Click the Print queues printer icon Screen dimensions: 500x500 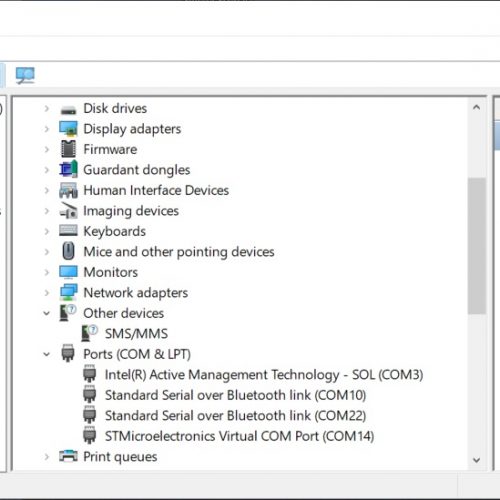pos(68,456)
